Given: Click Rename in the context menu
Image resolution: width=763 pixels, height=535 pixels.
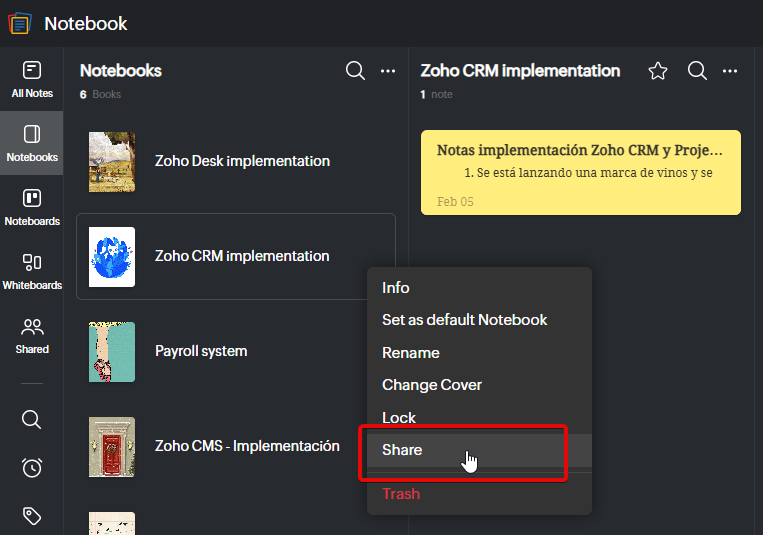Looking at the screenshot, I should tap(410, 353).
